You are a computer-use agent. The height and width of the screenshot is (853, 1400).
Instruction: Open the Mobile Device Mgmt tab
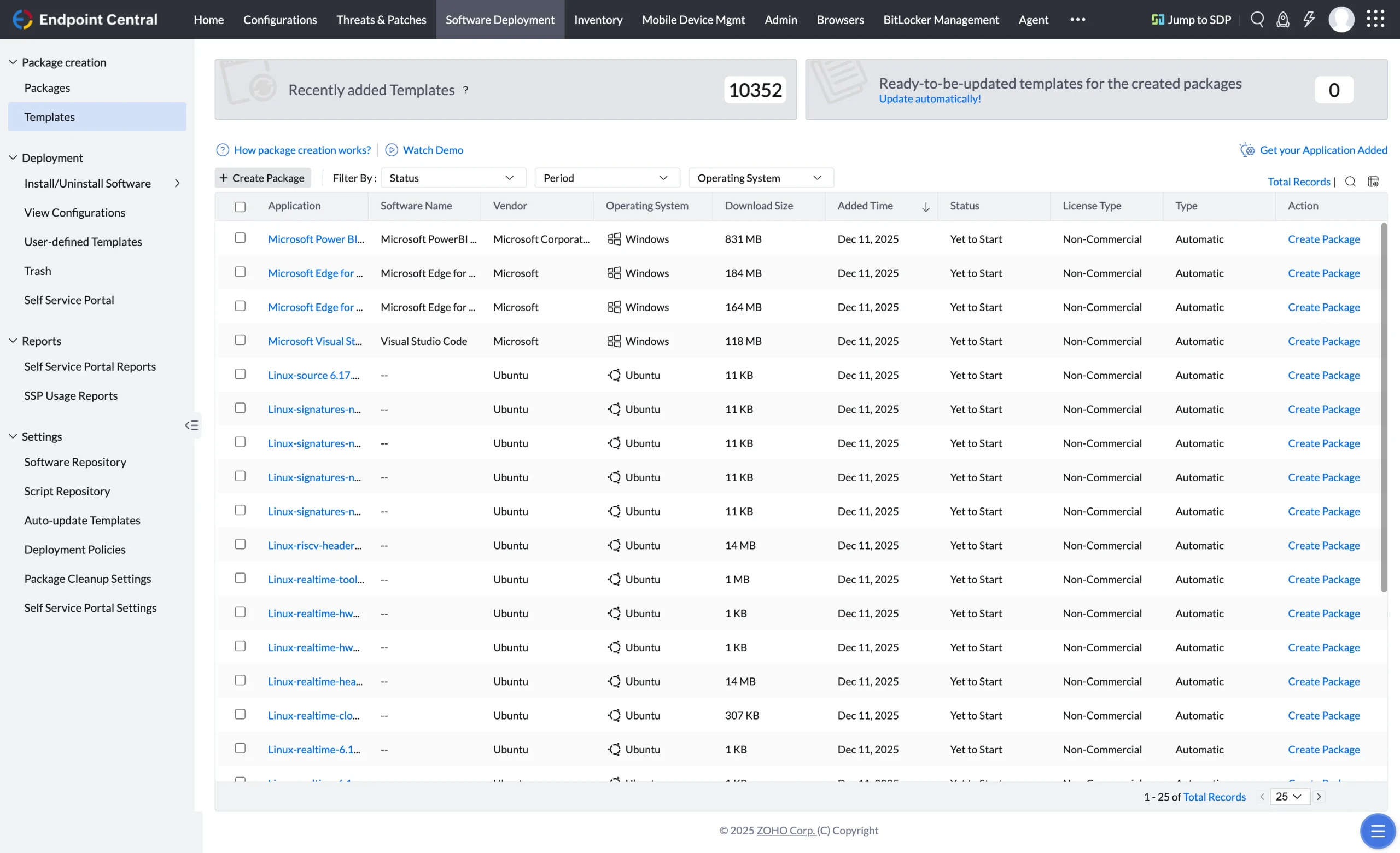(693, 19)
